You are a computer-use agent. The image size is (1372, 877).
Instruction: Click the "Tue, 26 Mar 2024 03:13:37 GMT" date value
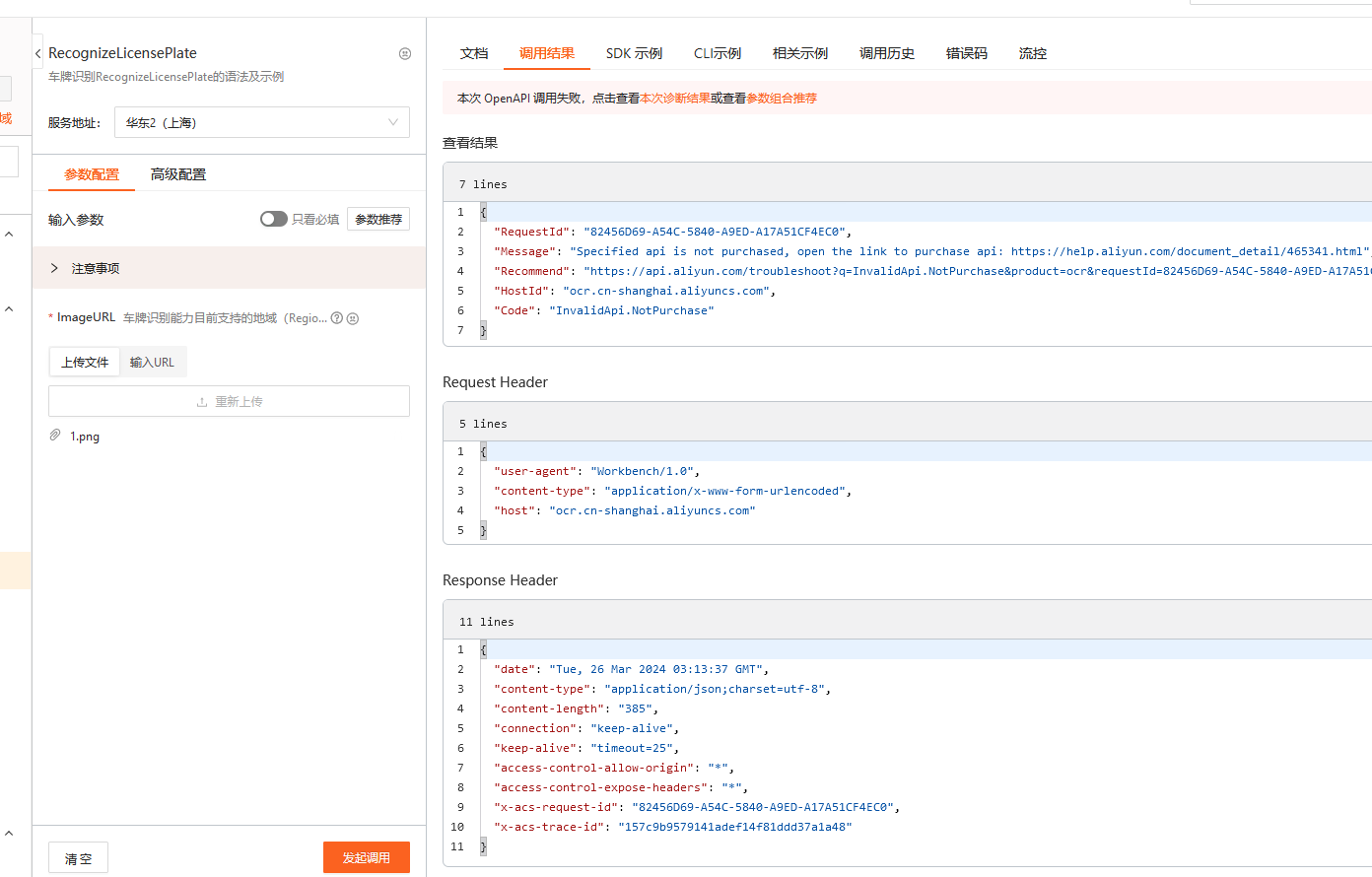pyautogui.click(x=655, y=669)
